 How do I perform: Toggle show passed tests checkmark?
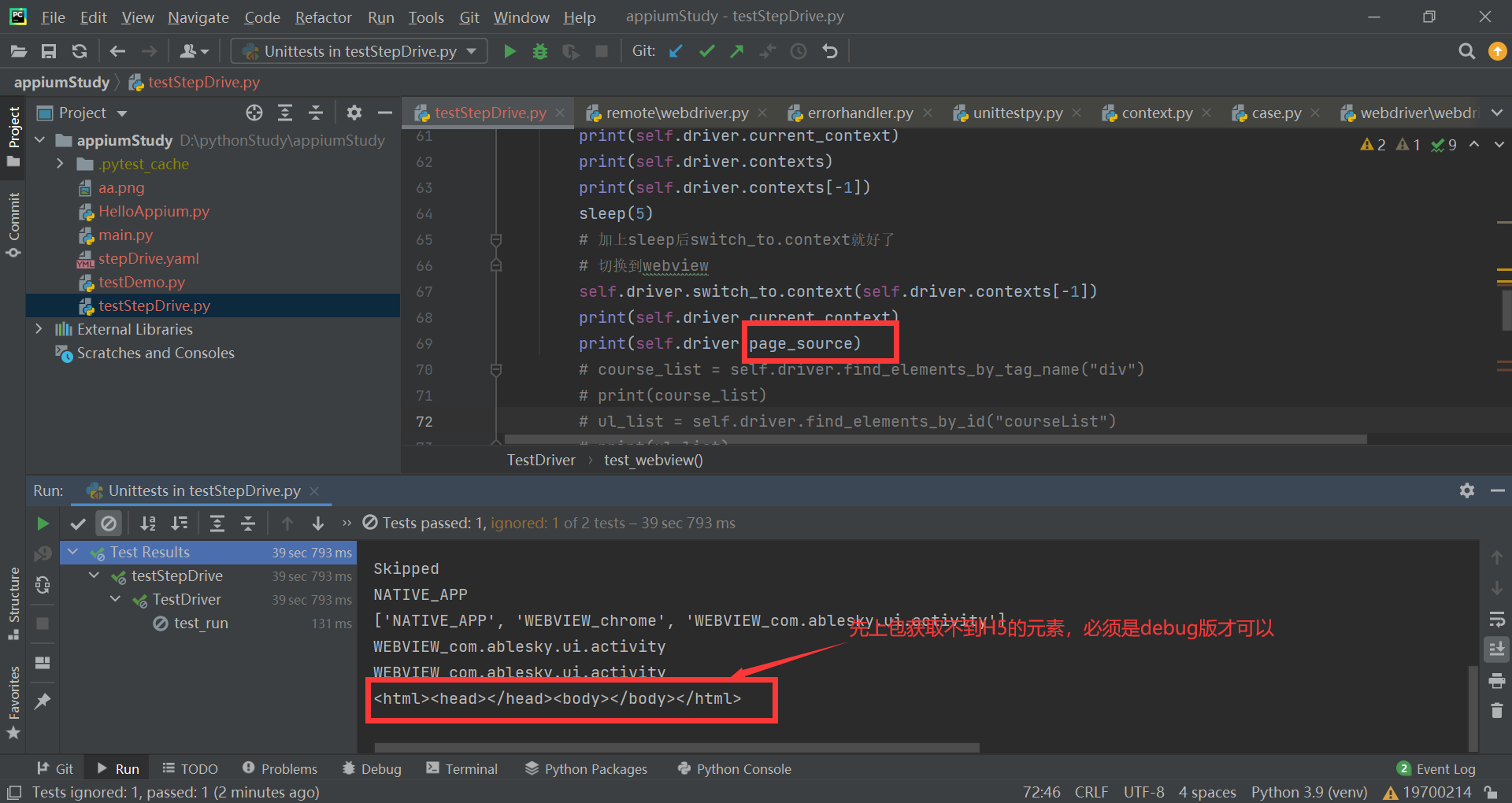77,524
